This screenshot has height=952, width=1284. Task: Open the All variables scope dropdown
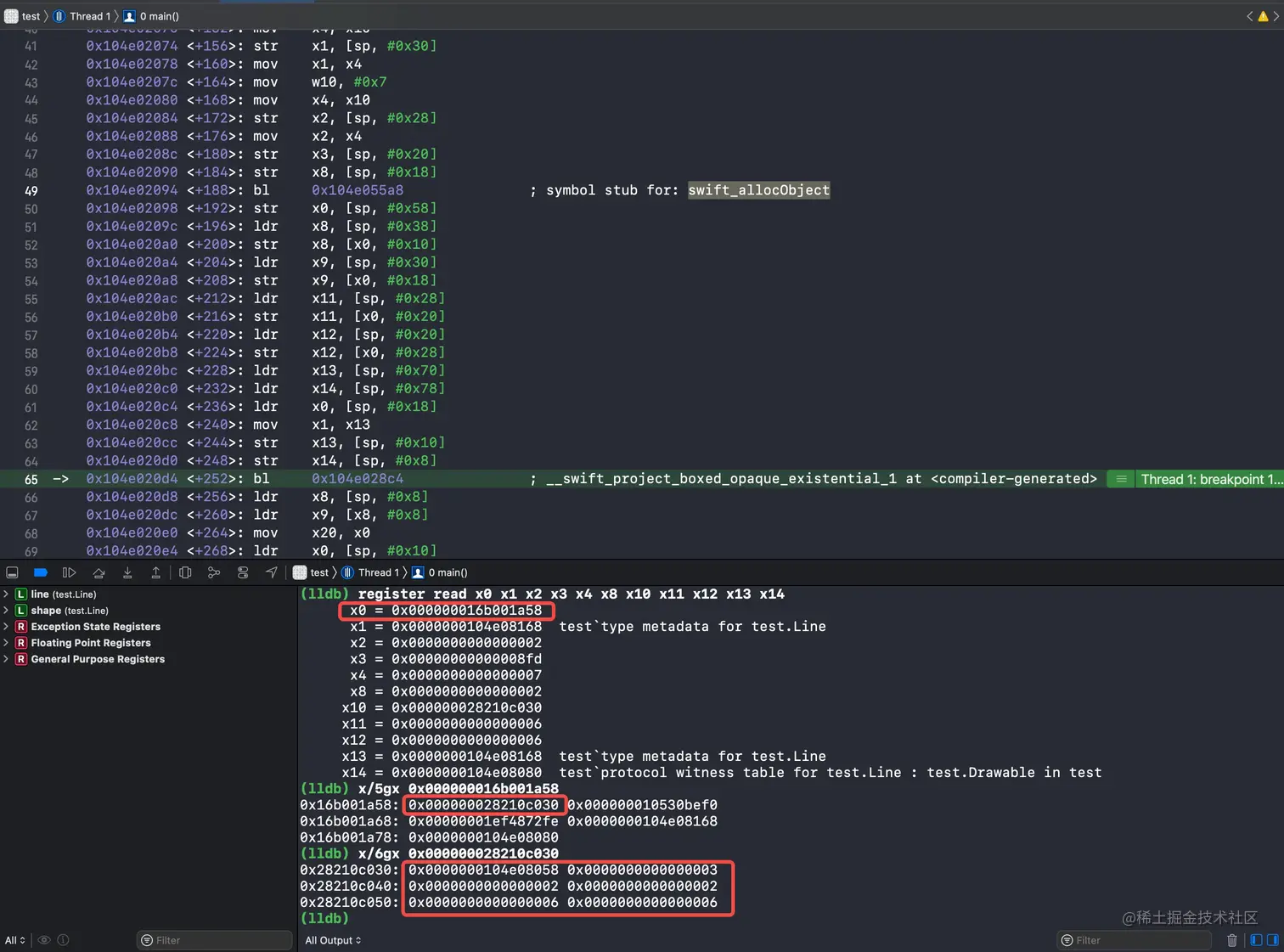(15, 940)
